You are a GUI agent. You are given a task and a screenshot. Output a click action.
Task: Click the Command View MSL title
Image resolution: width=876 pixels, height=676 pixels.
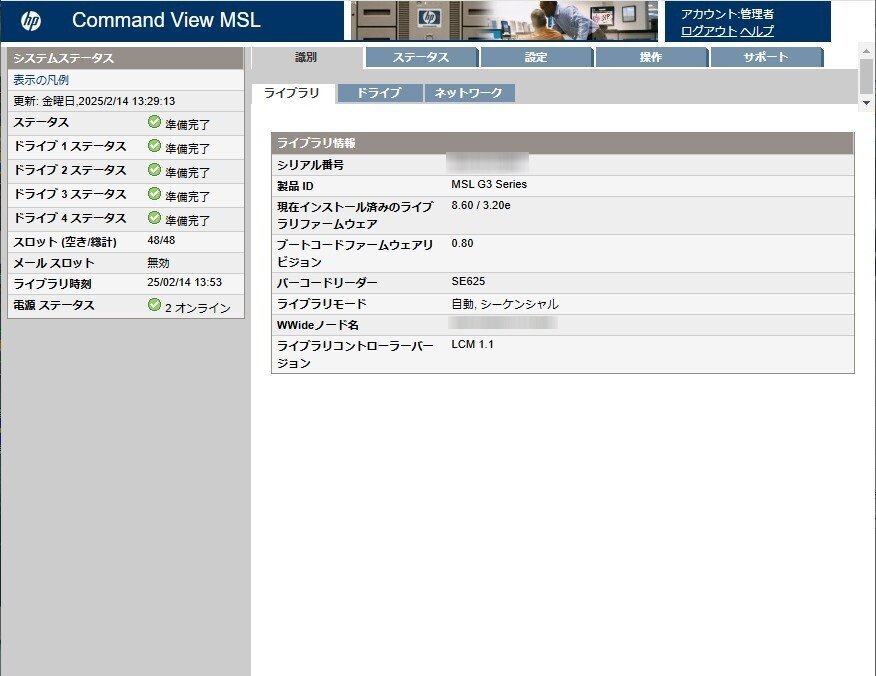click(166, 20)
